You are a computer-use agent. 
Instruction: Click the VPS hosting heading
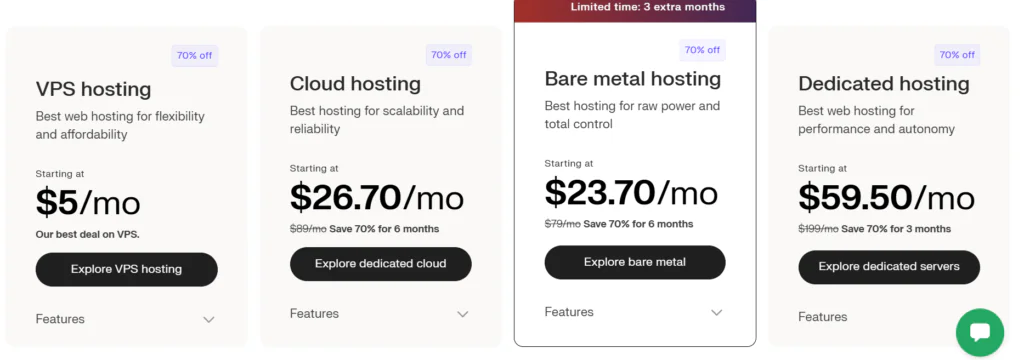pyautogui.click(x=93, y=89)
